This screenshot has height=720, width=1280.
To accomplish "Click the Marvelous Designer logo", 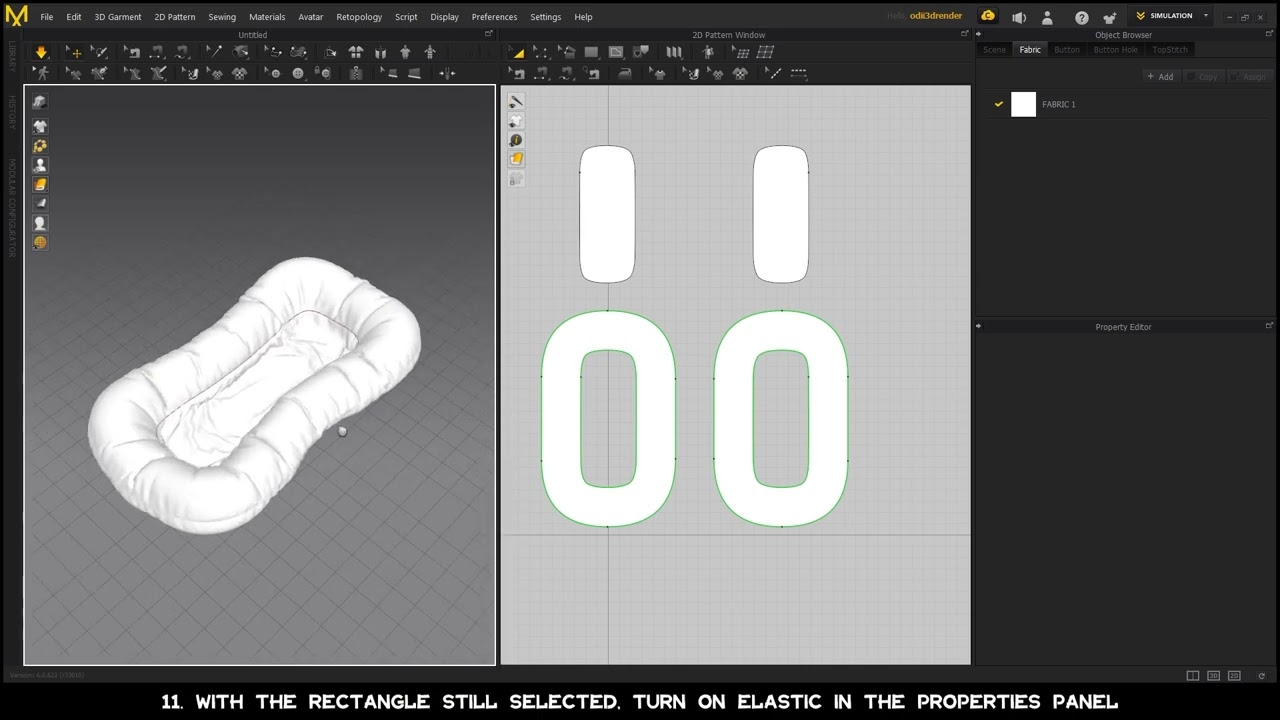I will click(x=16, y=16).
